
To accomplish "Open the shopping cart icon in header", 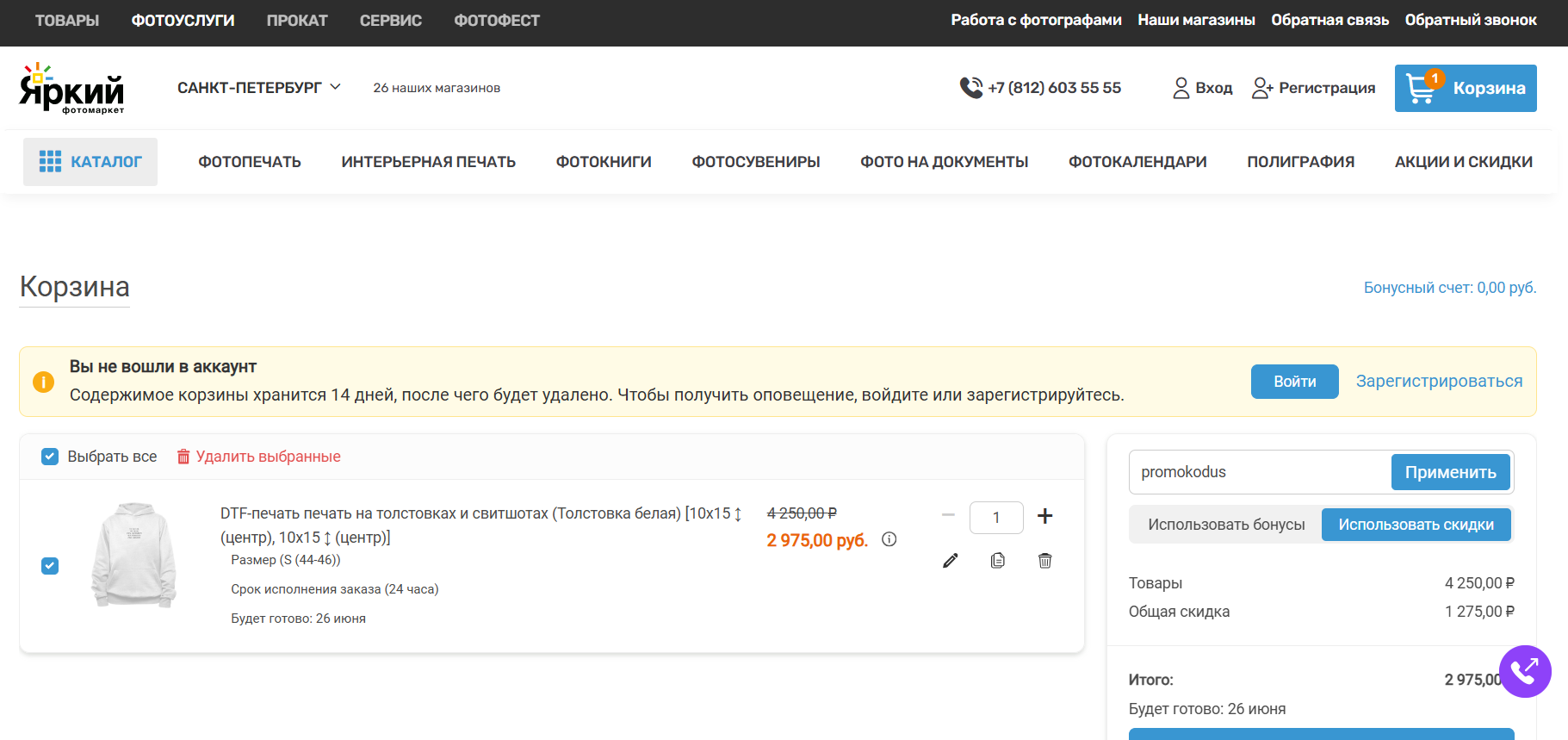I will click(1420, 88).
